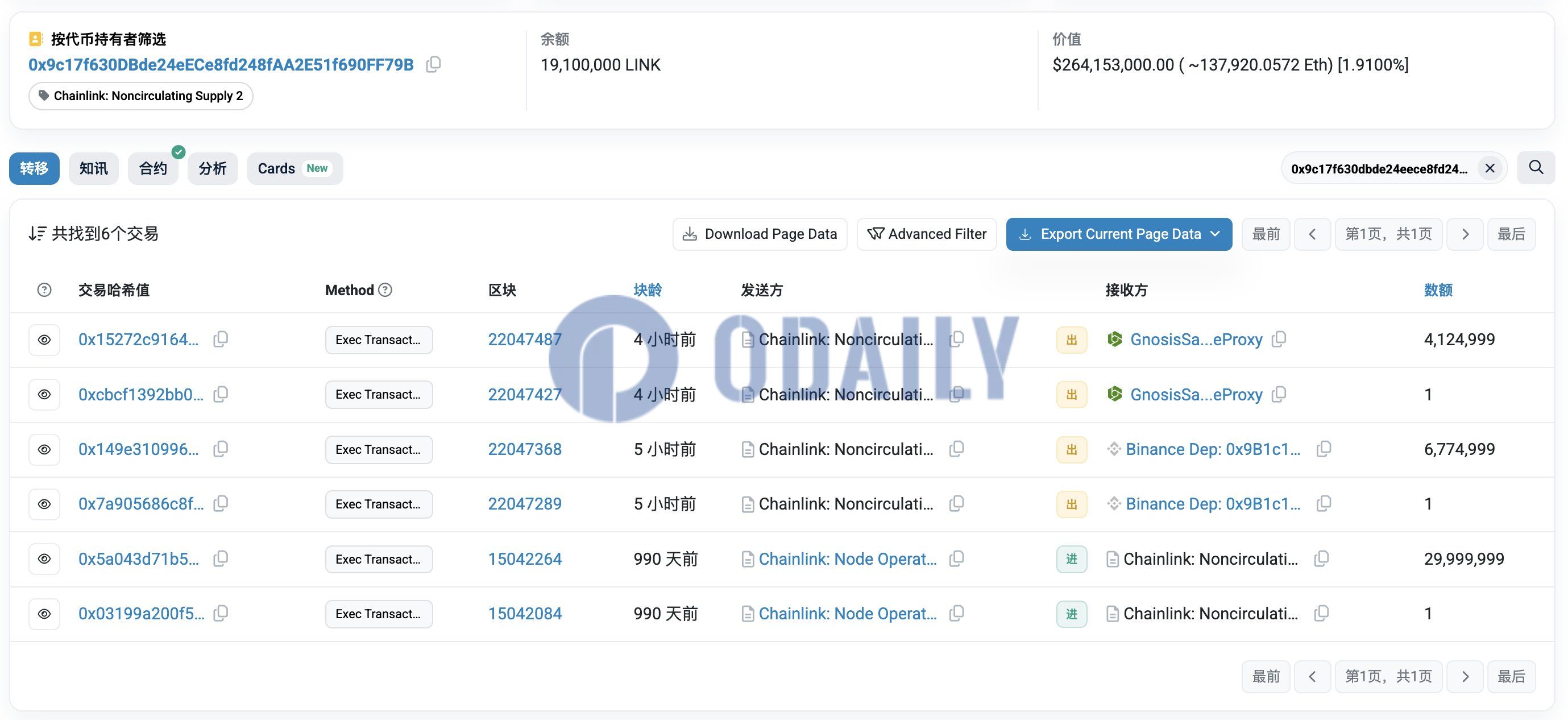Copy the holder address at top
The height and width of the screenshot is (720, 1568).
coord(433,65)
